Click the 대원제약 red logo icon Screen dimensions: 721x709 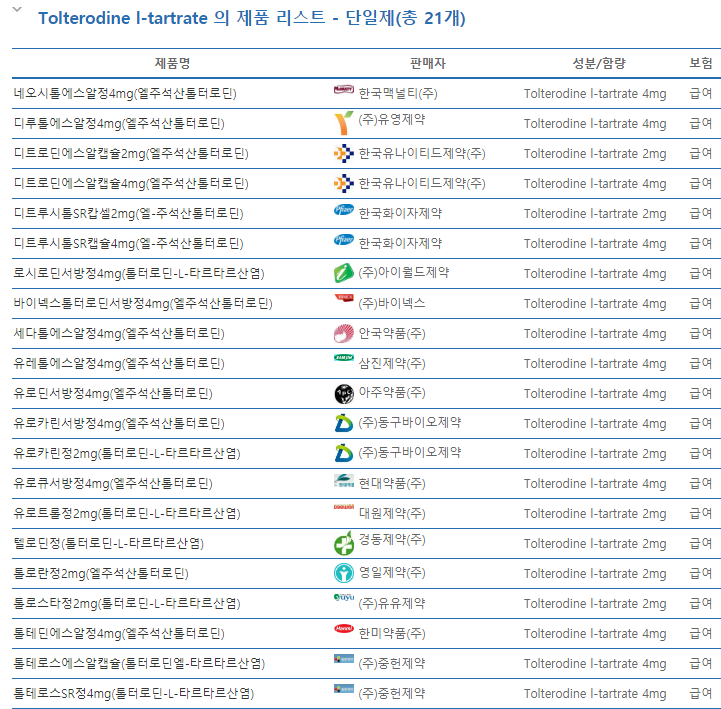tap(343, 507)
